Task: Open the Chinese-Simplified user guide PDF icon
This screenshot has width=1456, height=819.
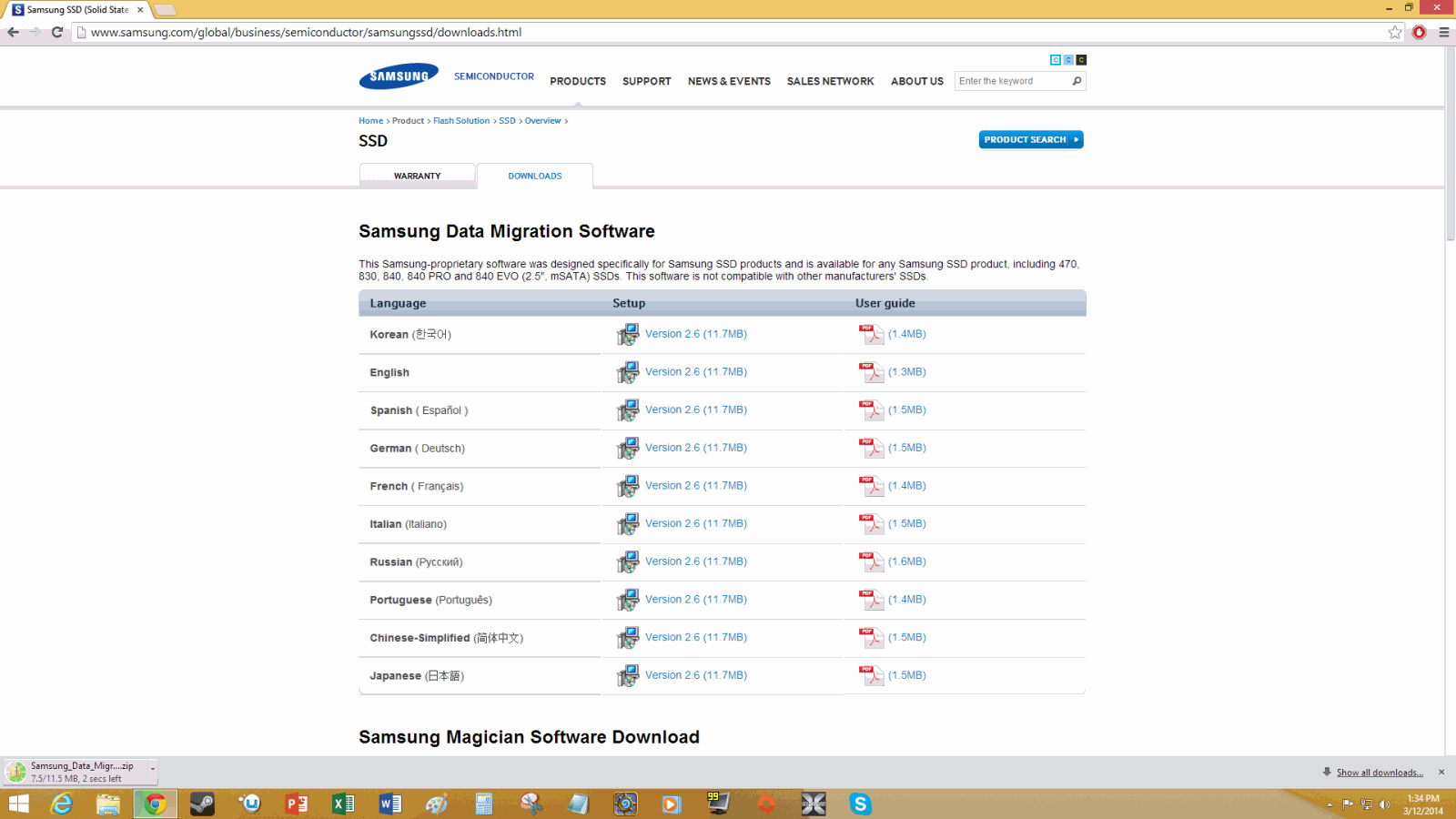Action: click(x=871, y=638)
